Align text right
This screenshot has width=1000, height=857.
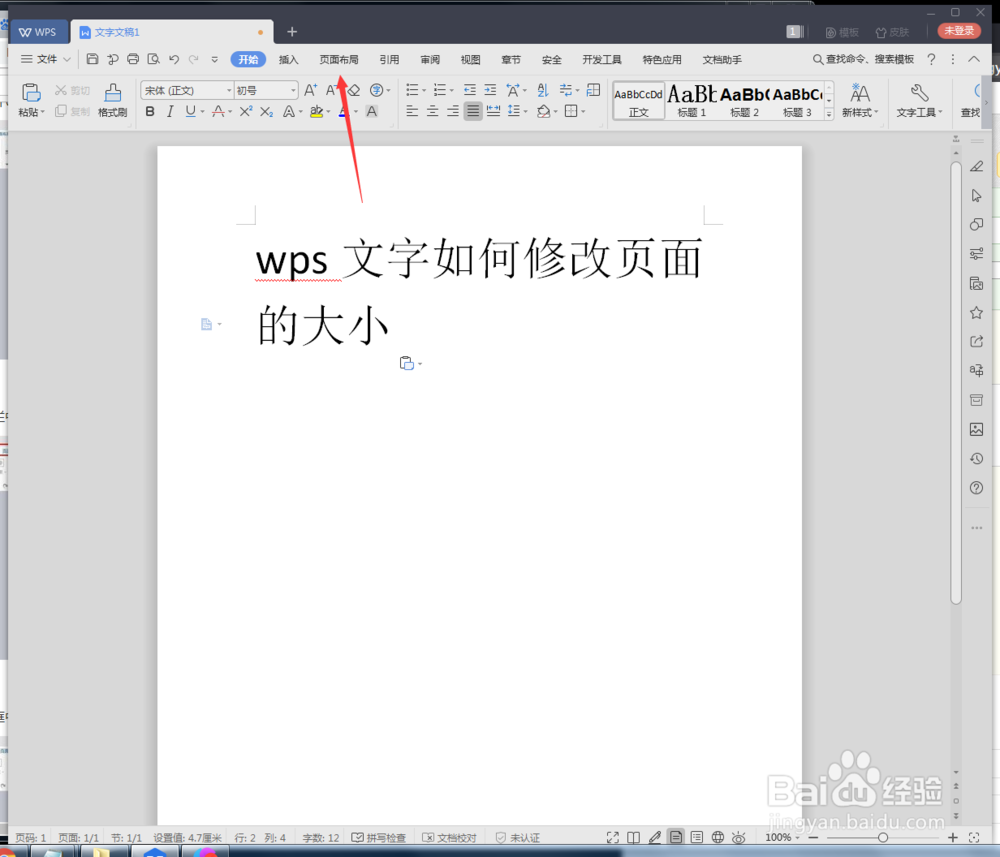click(x=453, y=112)
